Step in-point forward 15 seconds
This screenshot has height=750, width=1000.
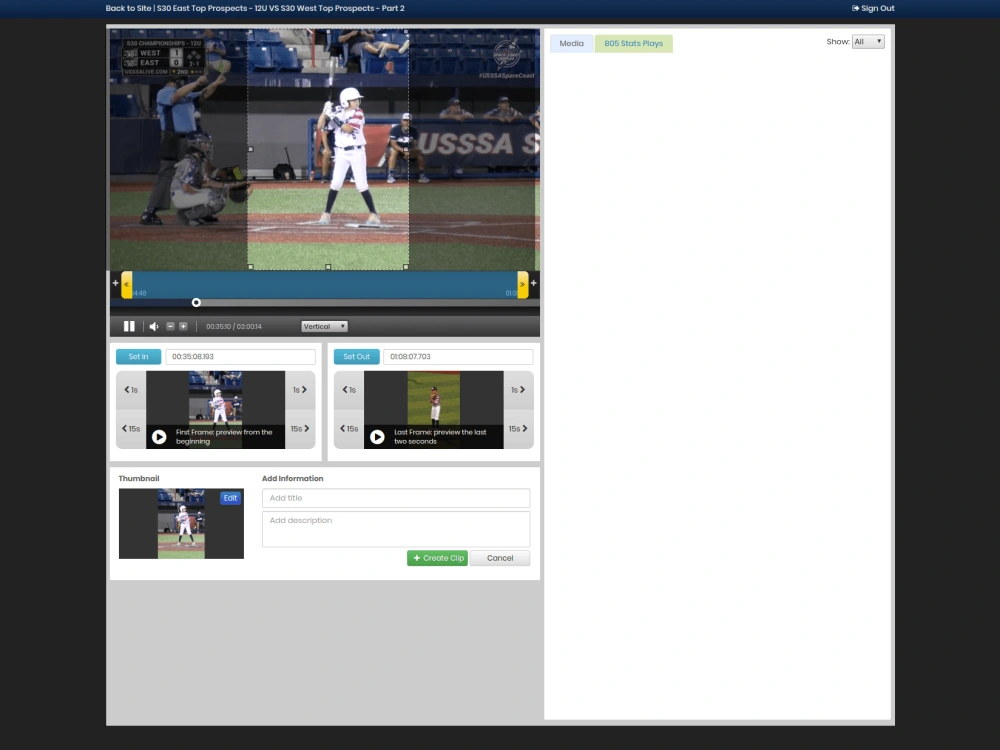pyautogui.click(x=300, y=429)
